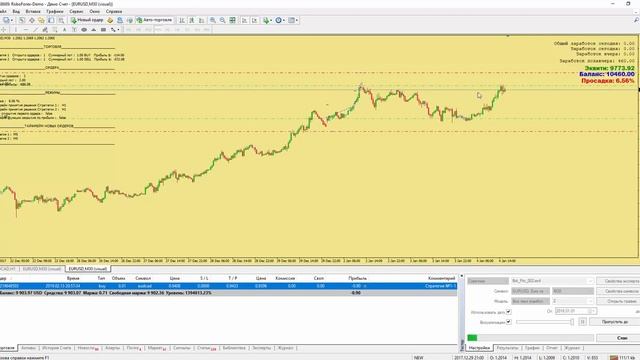640x360 pixels.
Task: Open the Вид (View) menu
Action: [x=16, y=11]
